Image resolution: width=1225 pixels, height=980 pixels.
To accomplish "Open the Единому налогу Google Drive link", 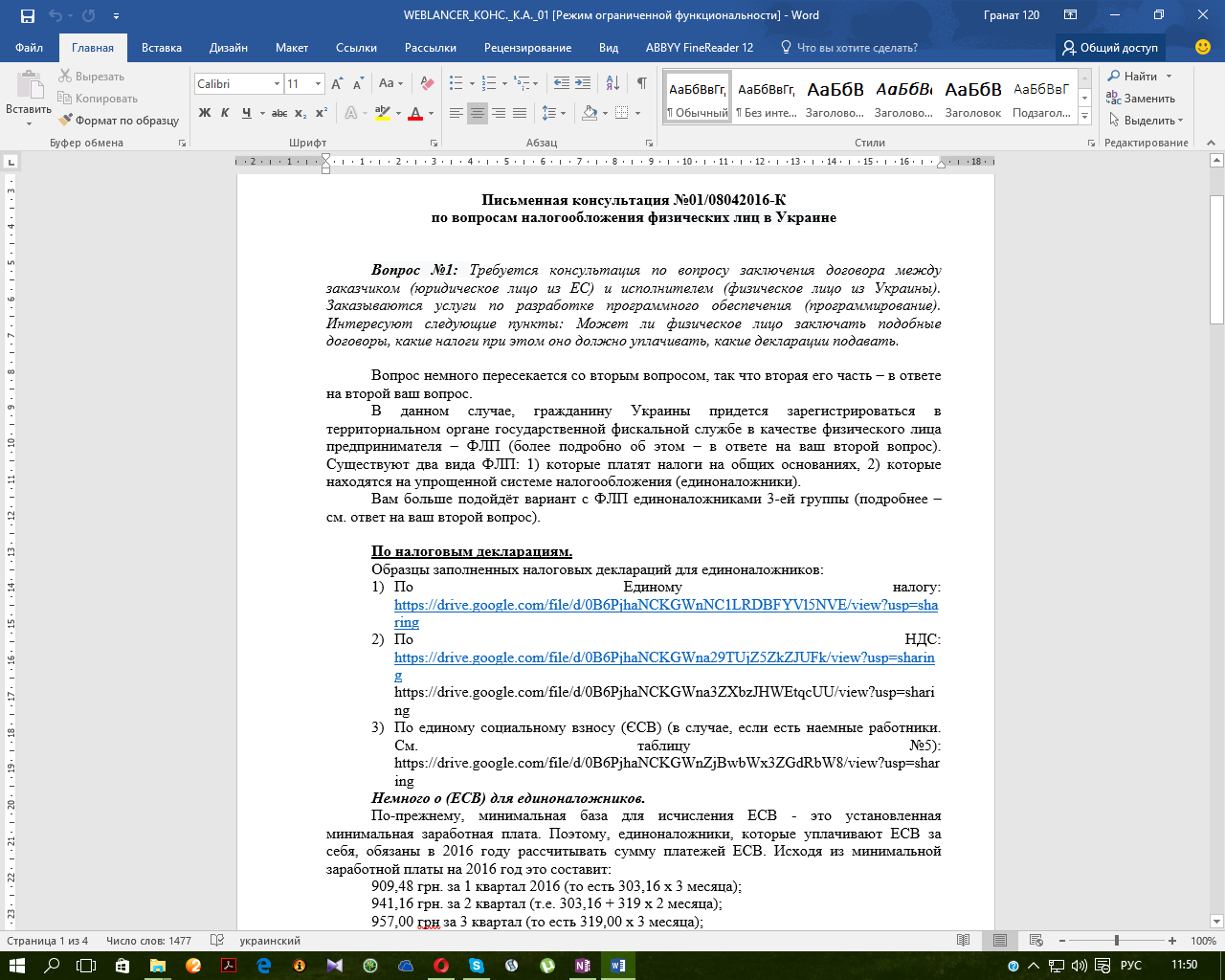I will tap(666, 613).
